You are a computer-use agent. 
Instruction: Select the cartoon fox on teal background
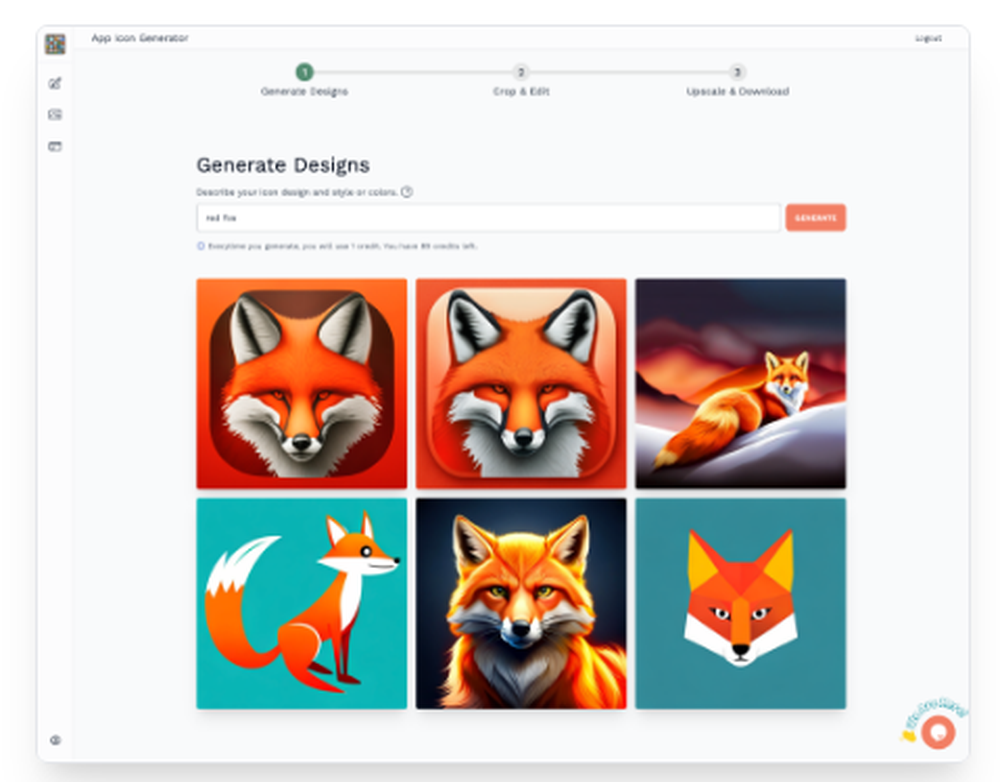(x=303, y=601)
